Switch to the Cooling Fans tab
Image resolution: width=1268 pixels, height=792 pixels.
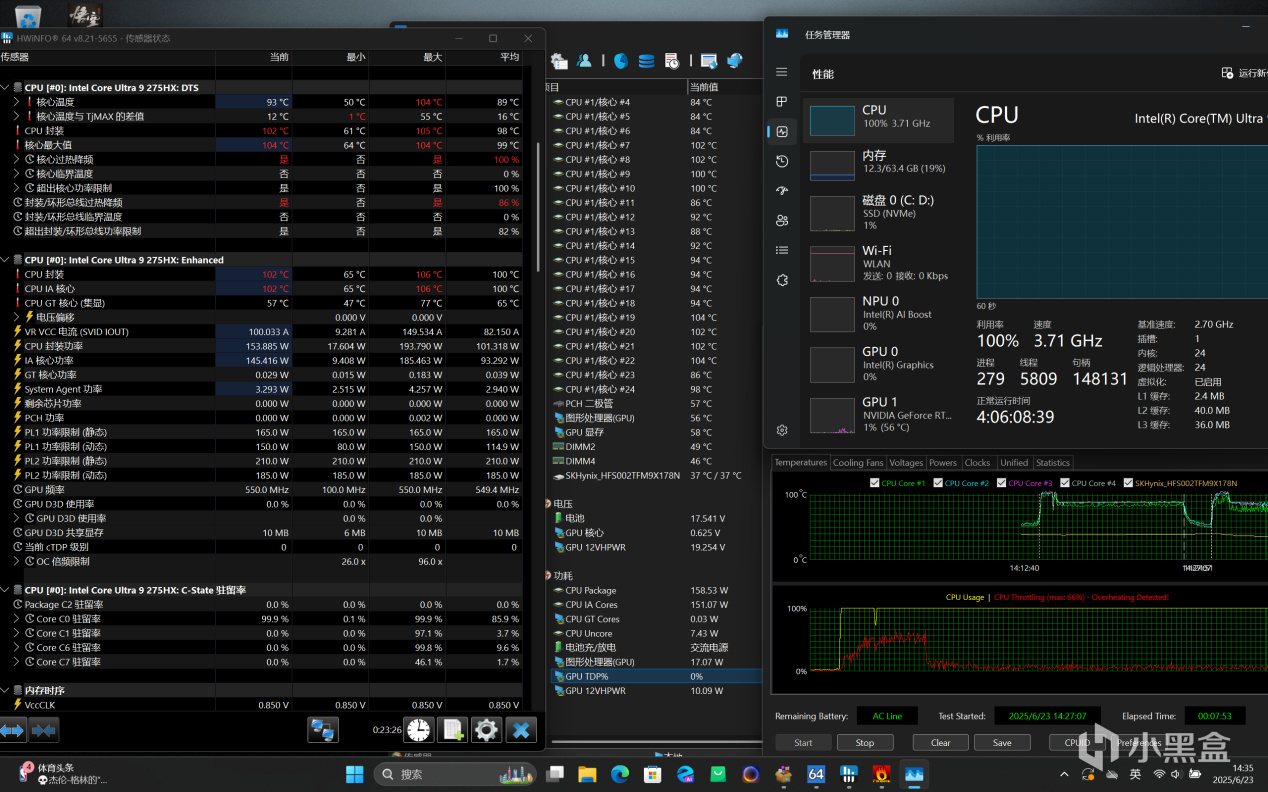point(858,463)
